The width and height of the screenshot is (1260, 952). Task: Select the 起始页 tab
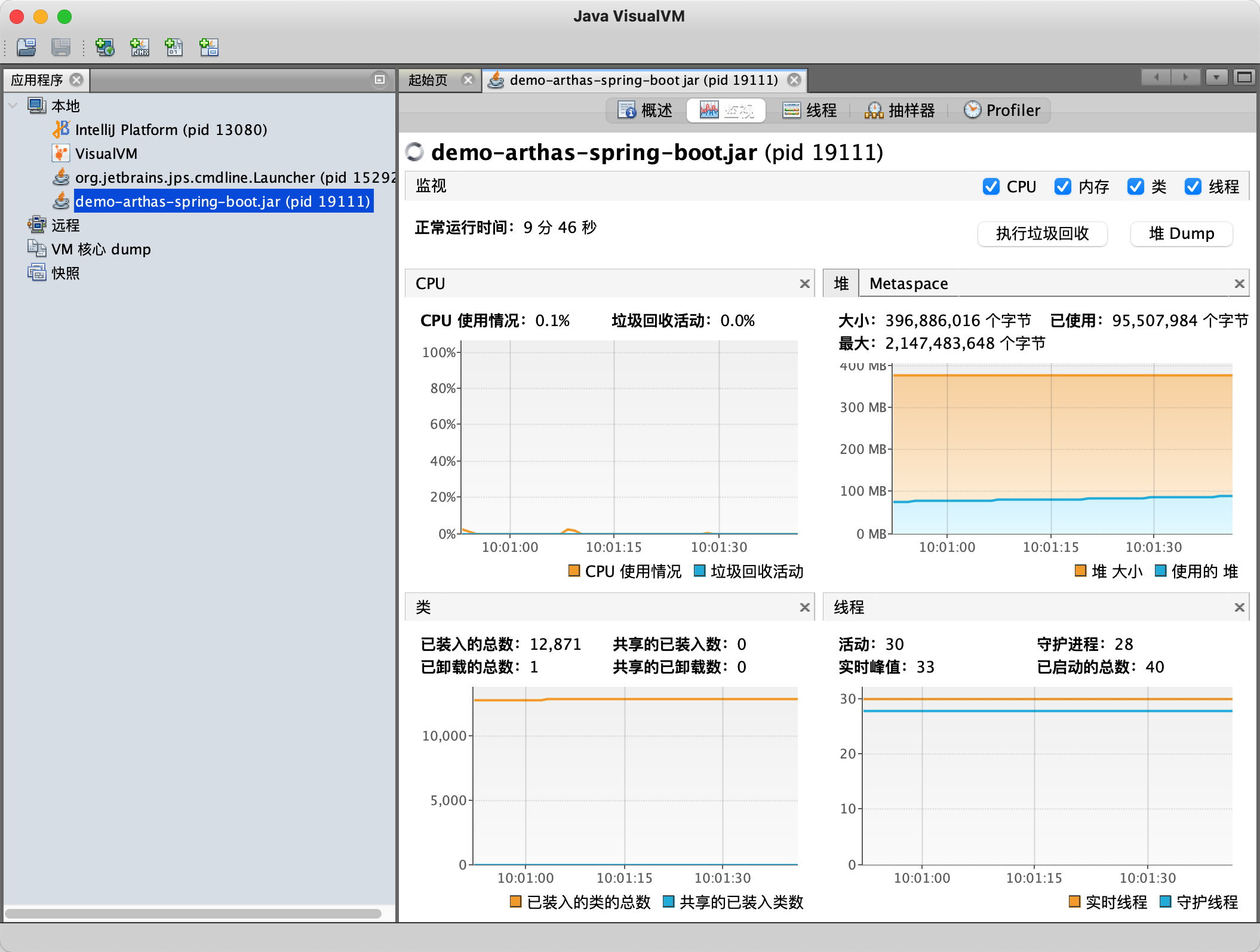[x=428, y=80]
